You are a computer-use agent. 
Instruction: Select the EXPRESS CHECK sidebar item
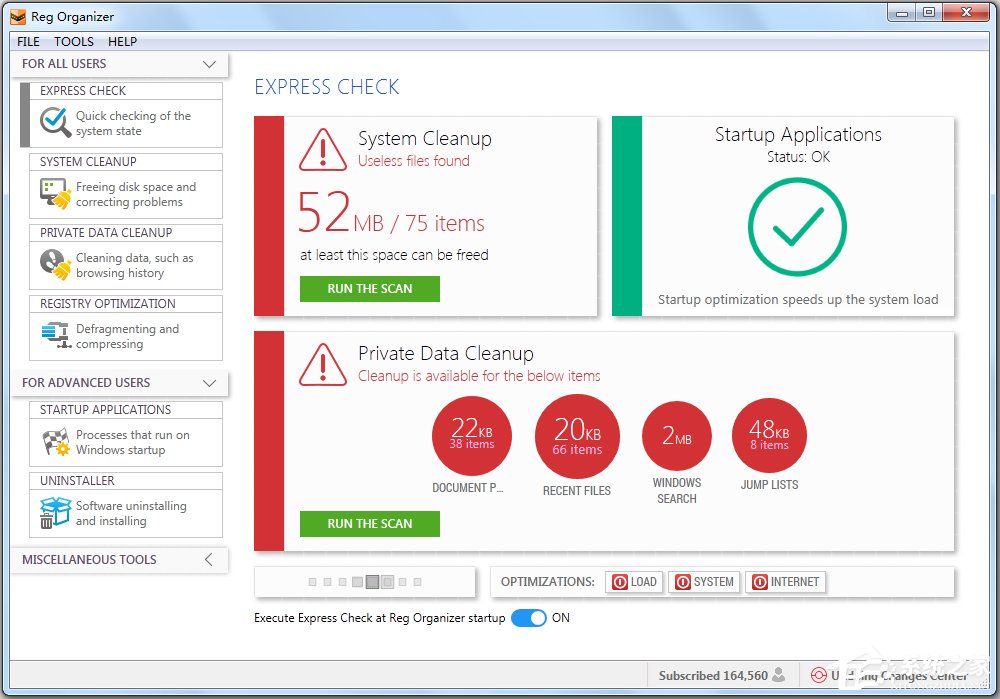pyautogui.click(x=126, y=115)
